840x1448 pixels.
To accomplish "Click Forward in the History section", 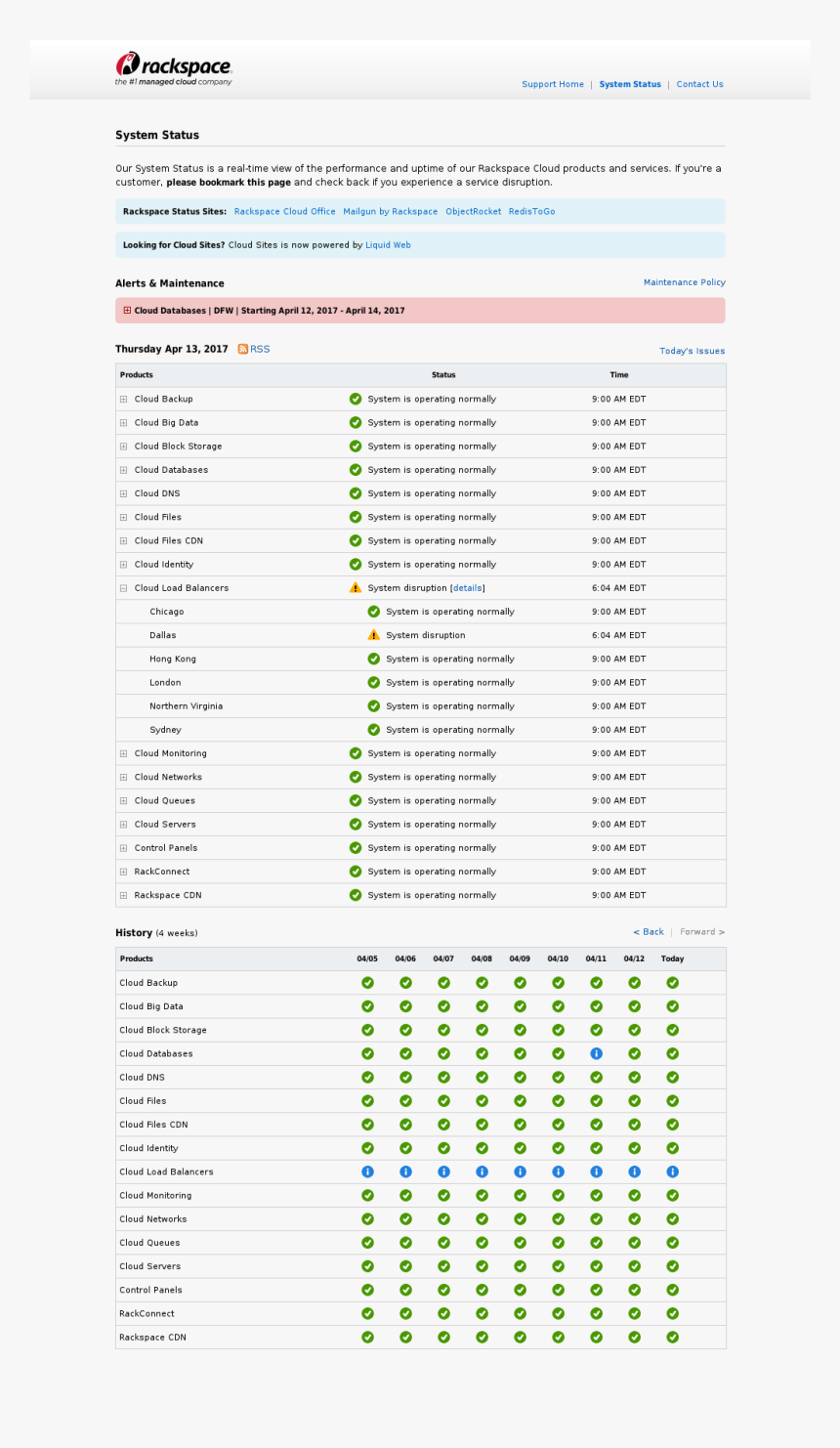I will click(700, 932).
